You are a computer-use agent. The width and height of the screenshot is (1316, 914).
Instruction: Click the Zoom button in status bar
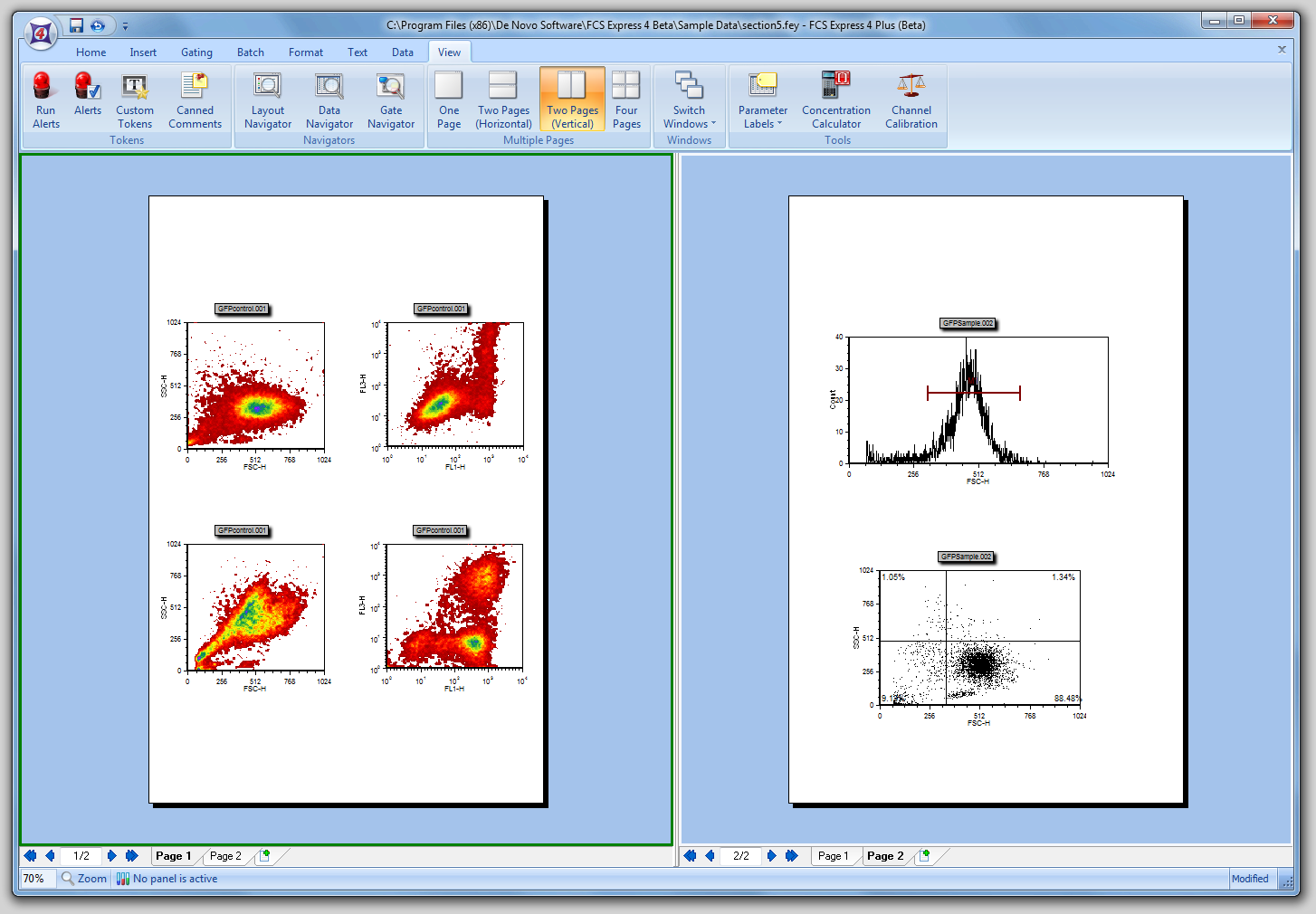point(84,878)
